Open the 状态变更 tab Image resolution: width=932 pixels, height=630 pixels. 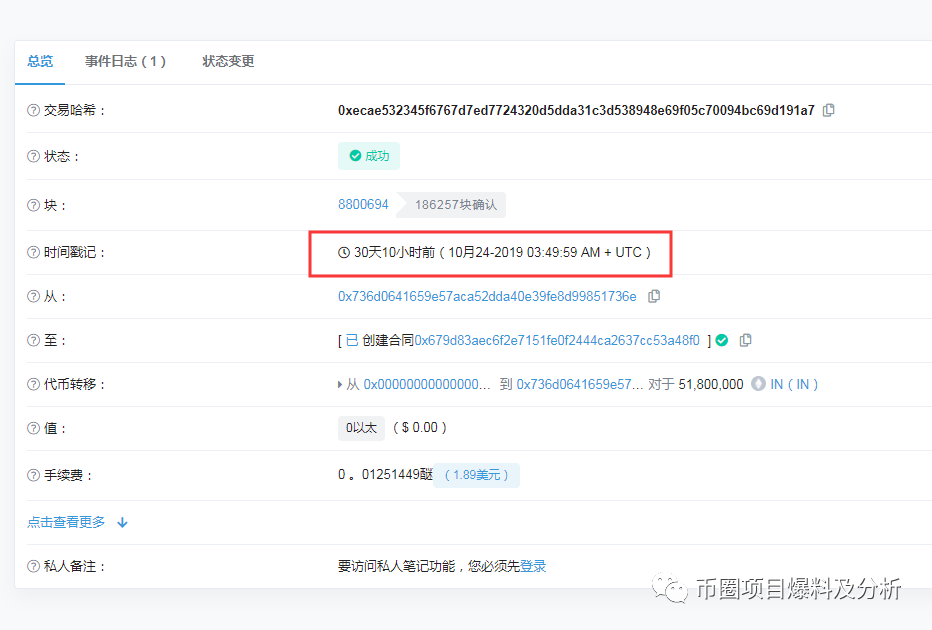228,61
